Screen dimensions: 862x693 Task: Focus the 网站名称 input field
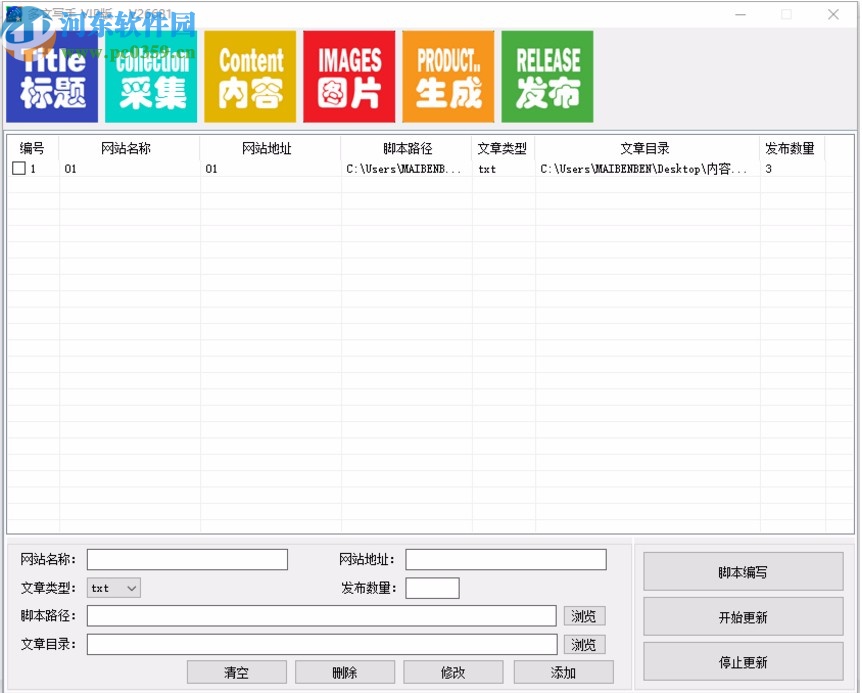187,559
